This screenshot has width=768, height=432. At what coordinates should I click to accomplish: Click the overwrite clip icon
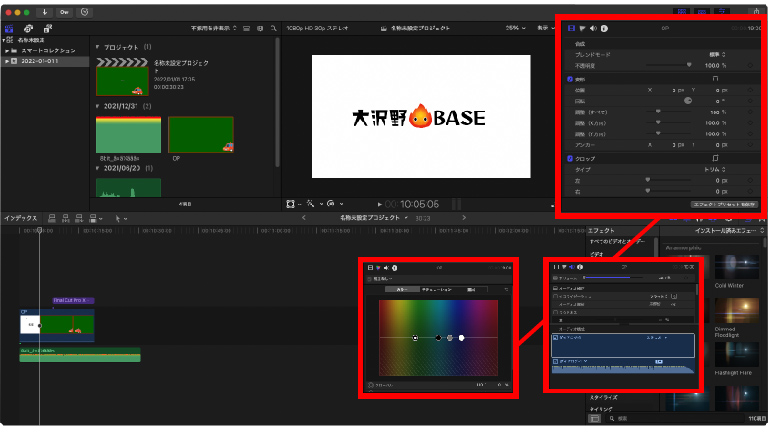coord(93,218)
